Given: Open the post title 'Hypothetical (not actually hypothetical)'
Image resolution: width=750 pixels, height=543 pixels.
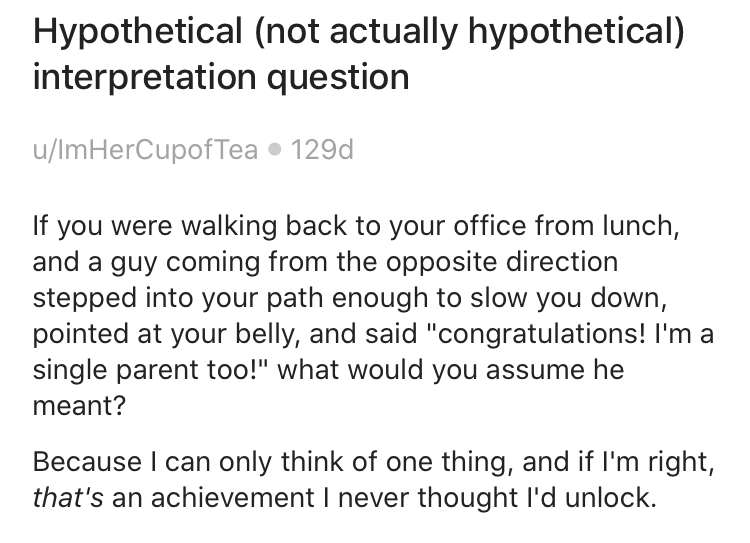Looking at the screenshot, I should (x=359, y=32).
